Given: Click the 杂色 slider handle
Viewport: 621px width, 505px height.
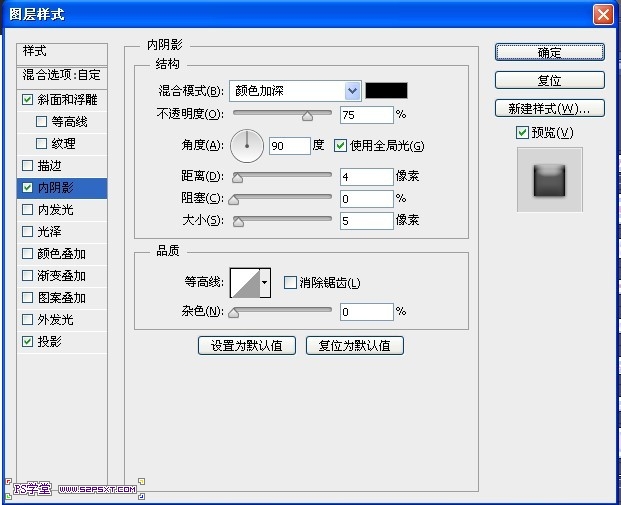Looking at the screenshot, I should [234, 313].
